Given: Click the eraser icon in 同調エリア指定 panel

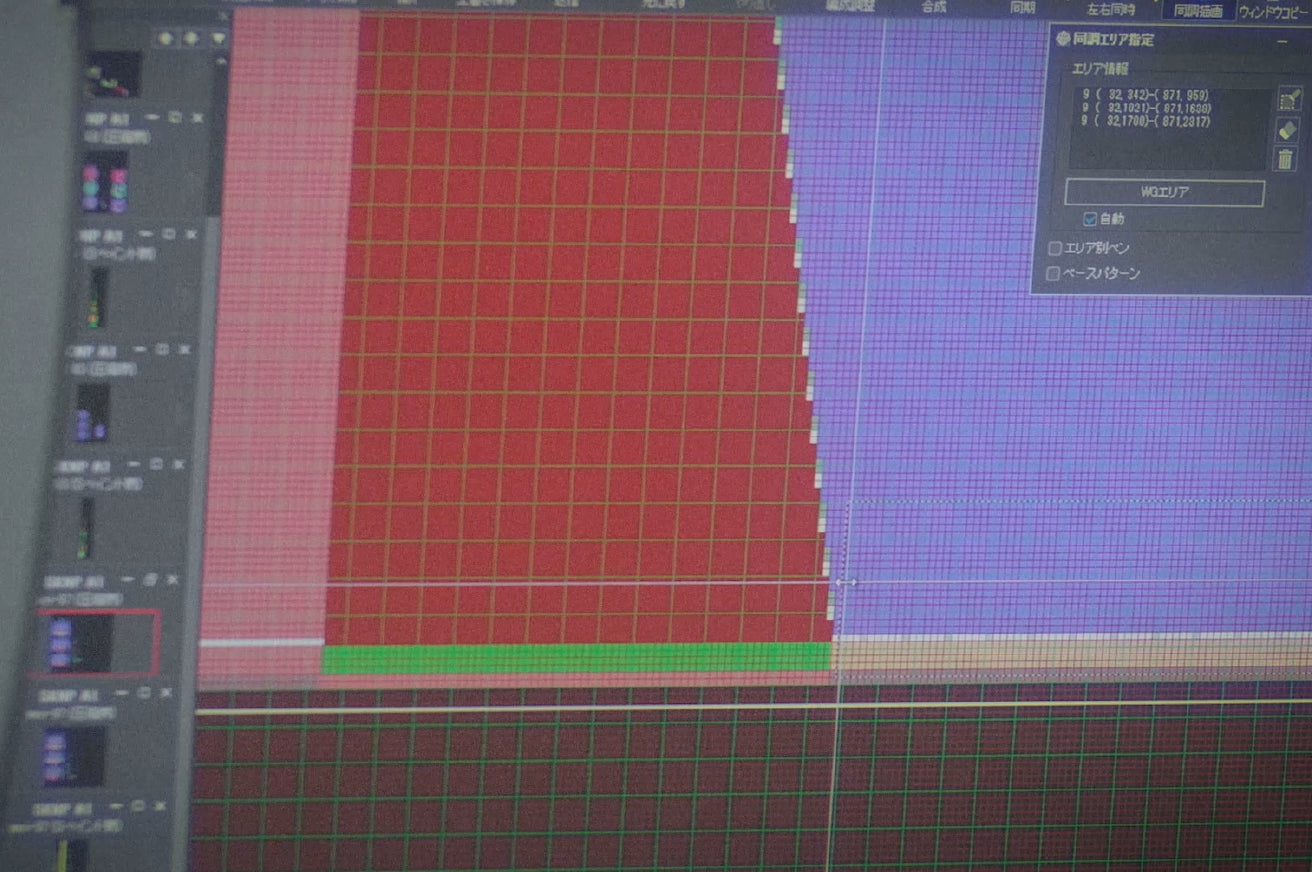Looking at the screenshot, I should coord(1287,129).
